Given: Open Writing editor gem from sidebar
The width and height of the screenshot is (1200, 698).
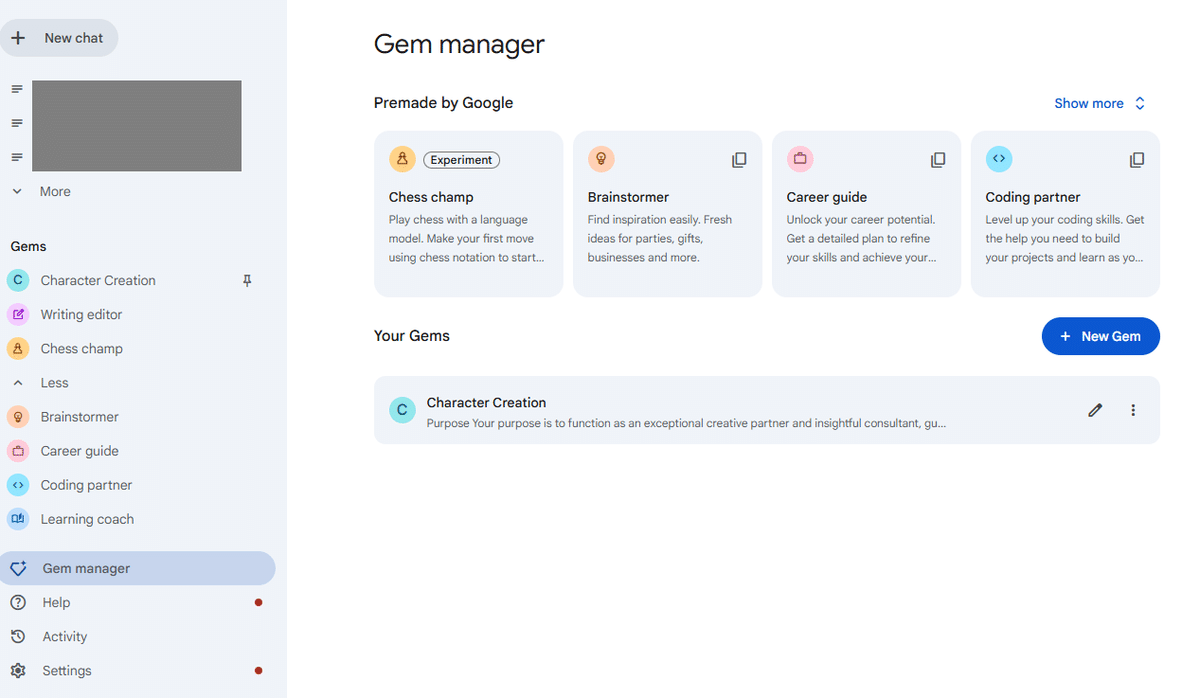Looking at the screenshot, I should coord(81,315).
